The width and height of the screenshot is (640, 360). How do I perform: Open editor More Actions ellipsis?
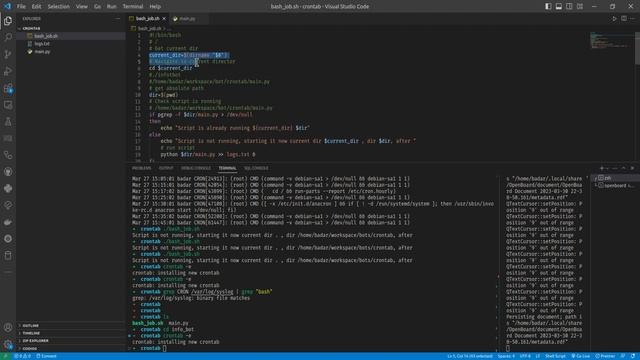coord(633,18)
